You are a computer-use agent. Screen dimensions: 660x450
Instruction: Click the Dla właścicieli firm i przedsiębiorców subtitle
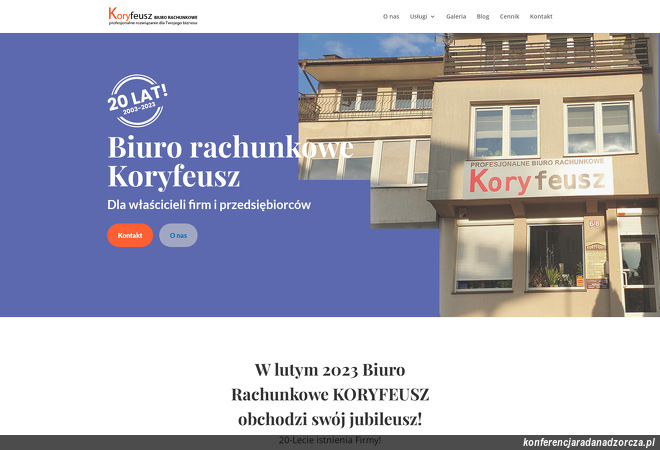click(209, 205)
